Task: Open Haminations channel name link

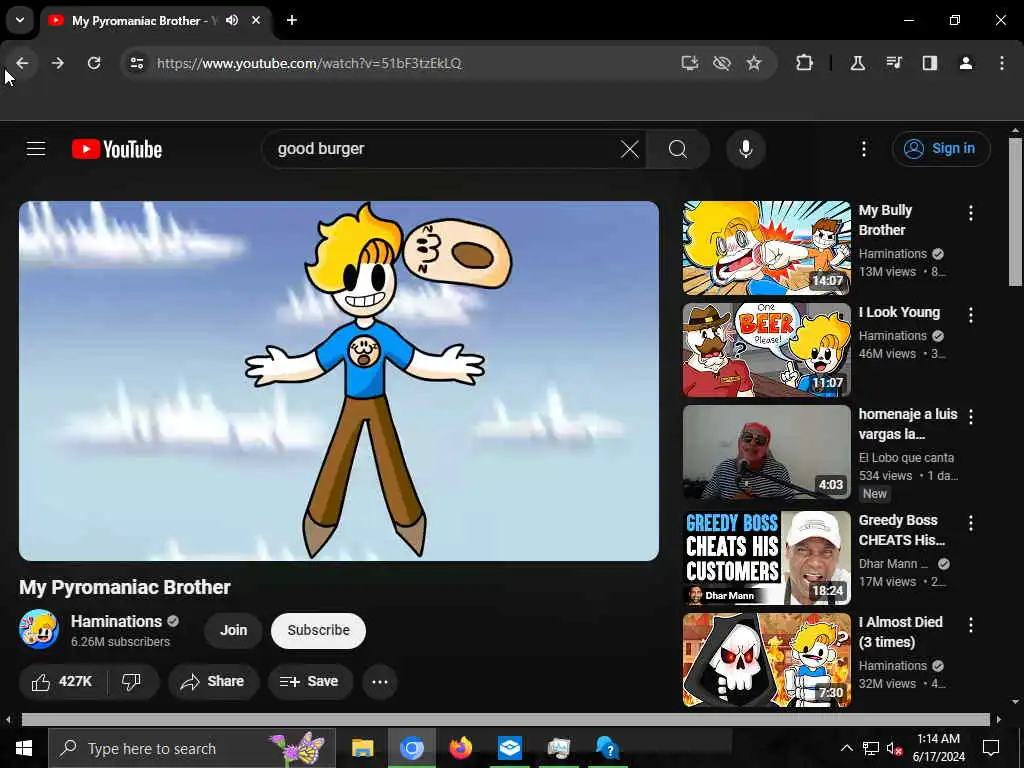Action: [x=116, y=621]
